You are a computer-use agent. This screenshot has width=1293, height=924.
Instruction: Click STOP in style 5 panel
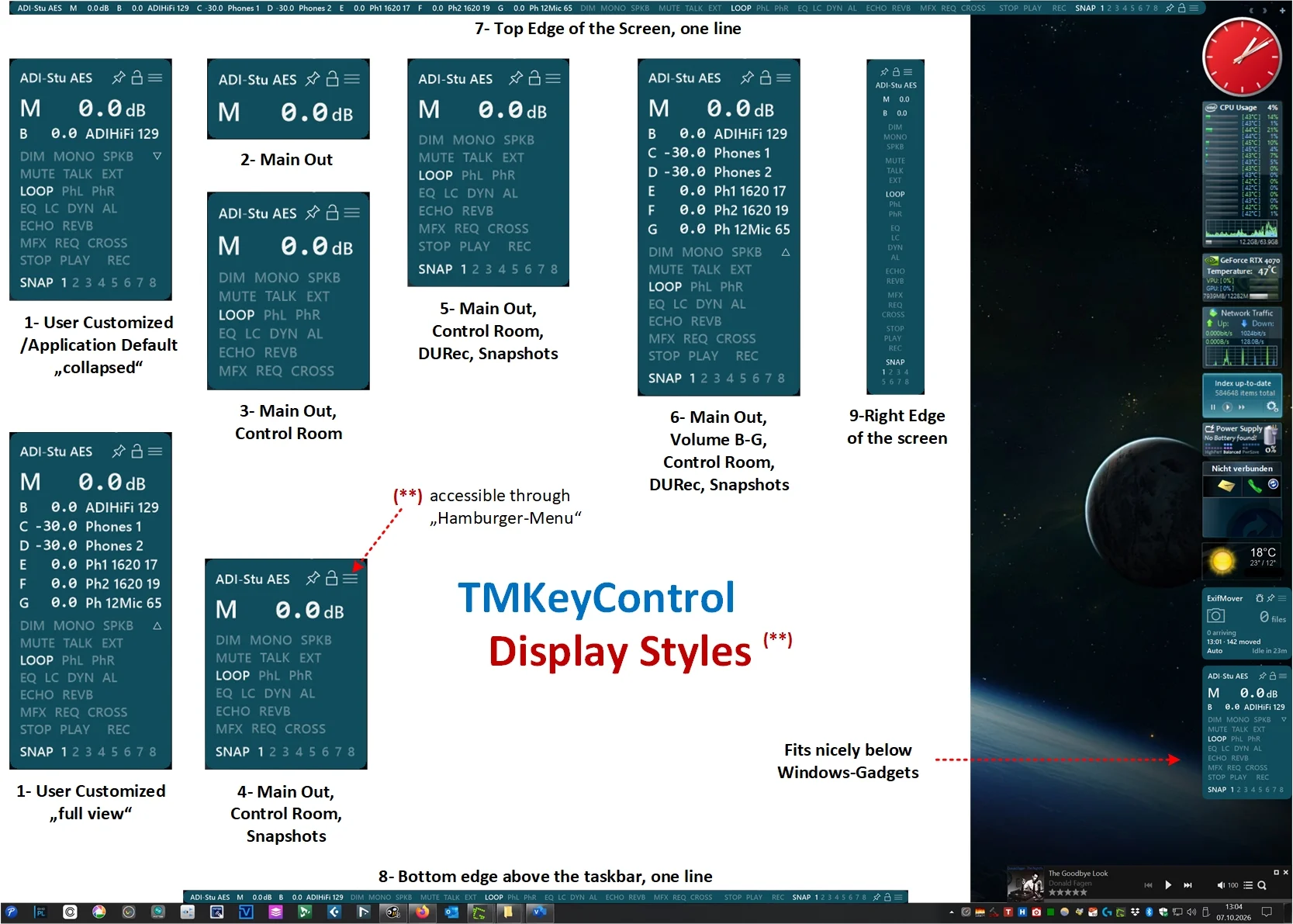tap(434, 246)
